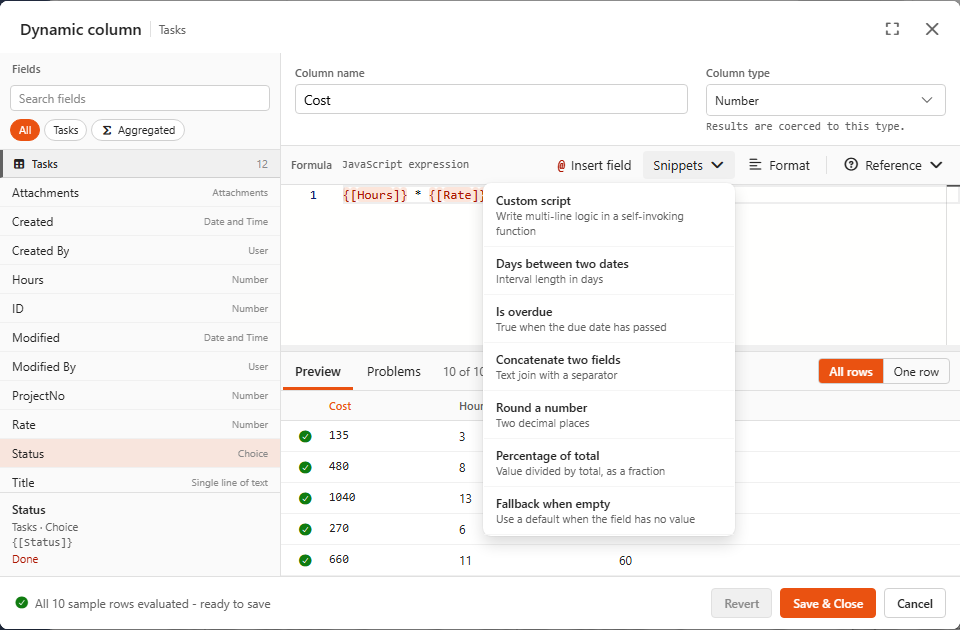Collapse the Snippets dropdown

[x=688, y=165]
